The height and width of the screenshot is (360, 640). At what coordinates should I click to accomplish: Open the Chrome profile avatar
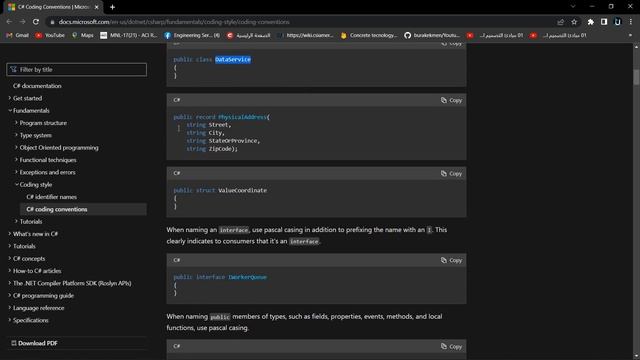coord(618,22)
